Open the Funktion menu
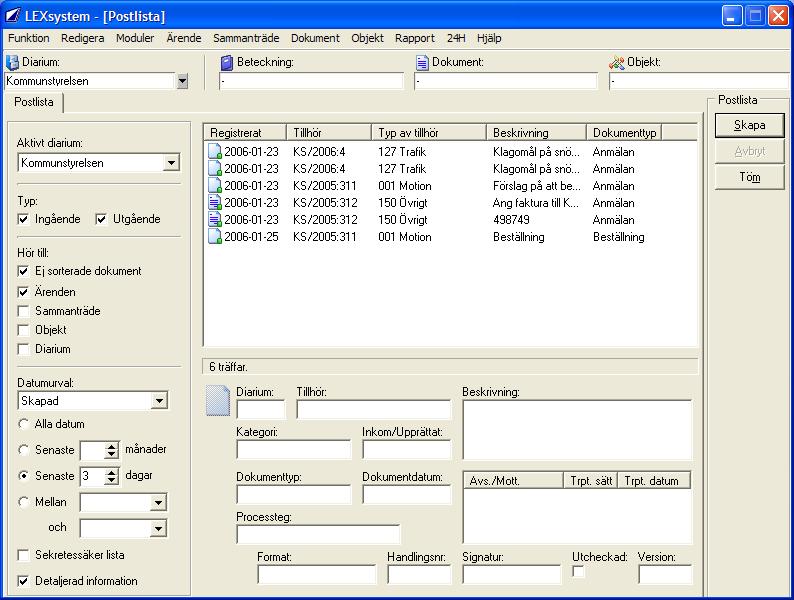The width and height of the screenshot is (794, 600). [x=29, y=38]
